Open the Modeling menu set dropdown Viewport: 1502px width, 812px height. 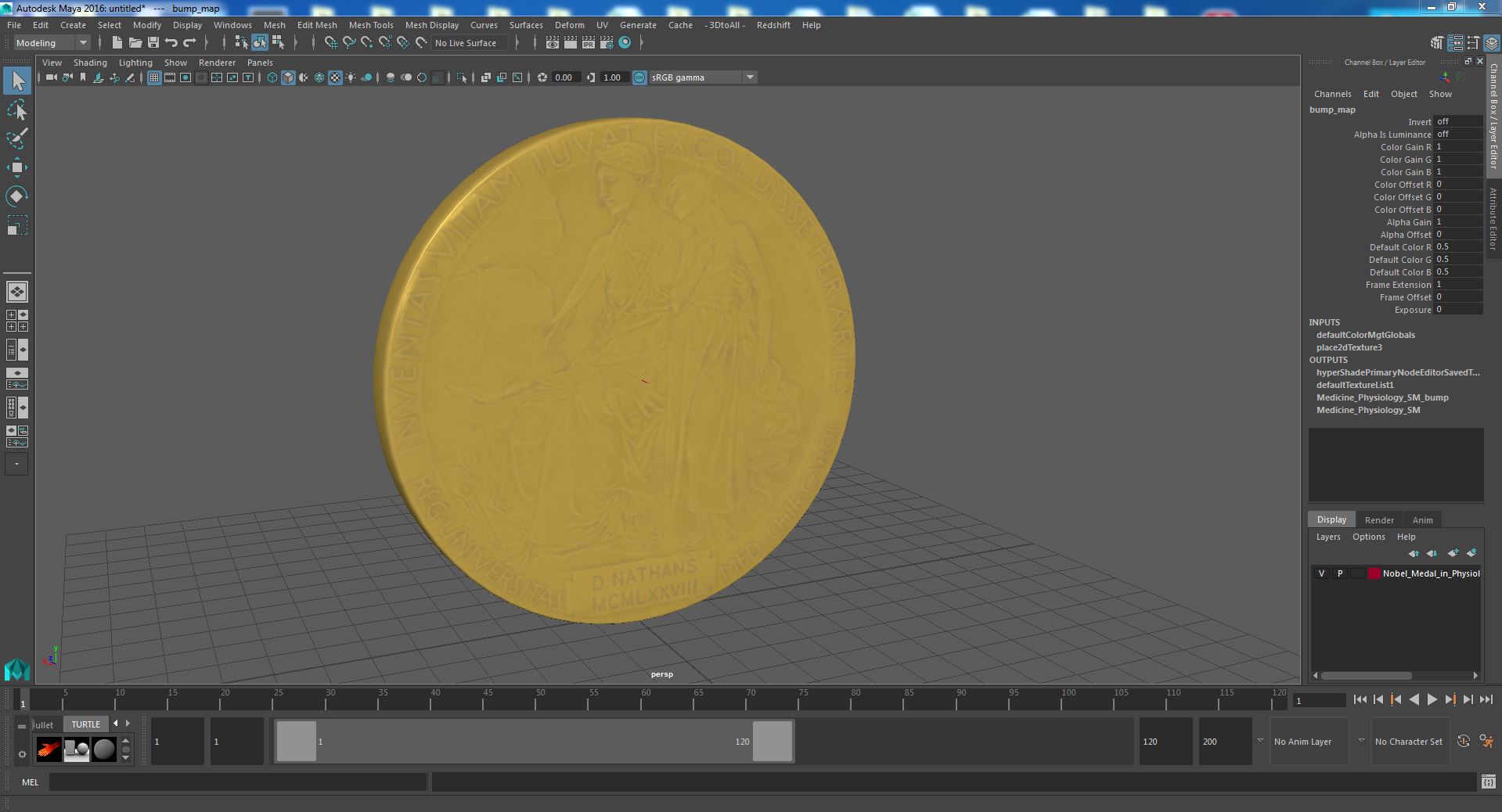[x=52, y=43]
